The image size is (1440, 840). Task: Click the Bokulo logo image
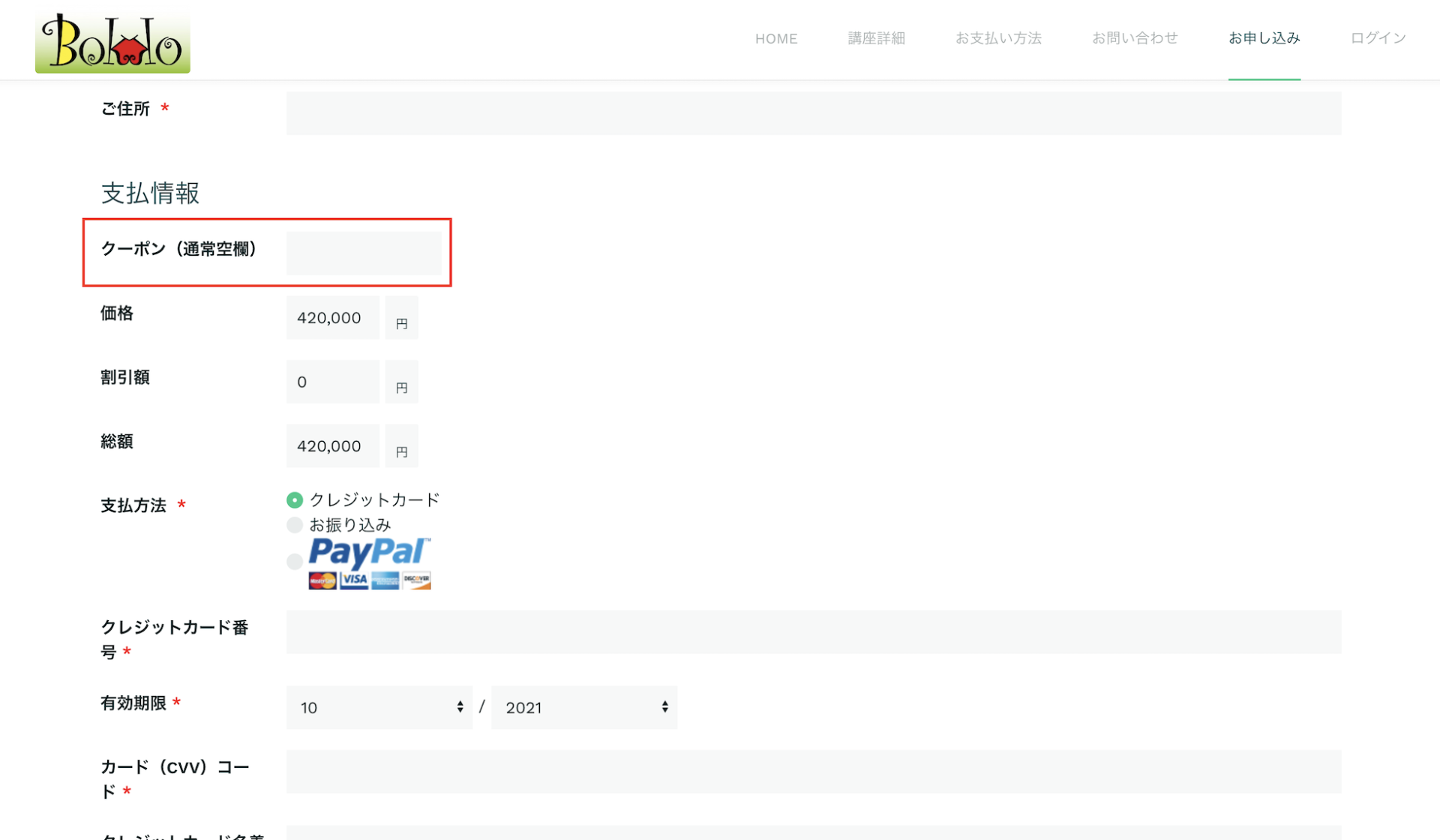tap(112, 41)
